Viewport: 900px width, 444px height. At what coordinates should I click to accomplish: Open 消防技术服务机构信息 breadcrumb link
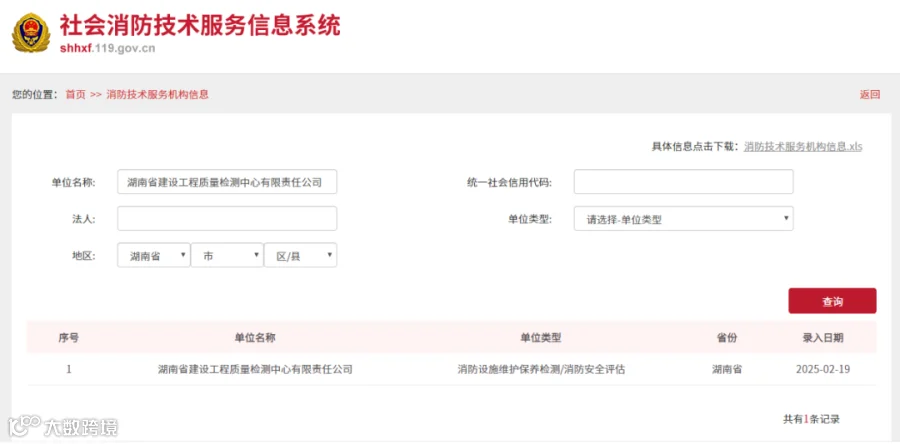coord(157,95)
